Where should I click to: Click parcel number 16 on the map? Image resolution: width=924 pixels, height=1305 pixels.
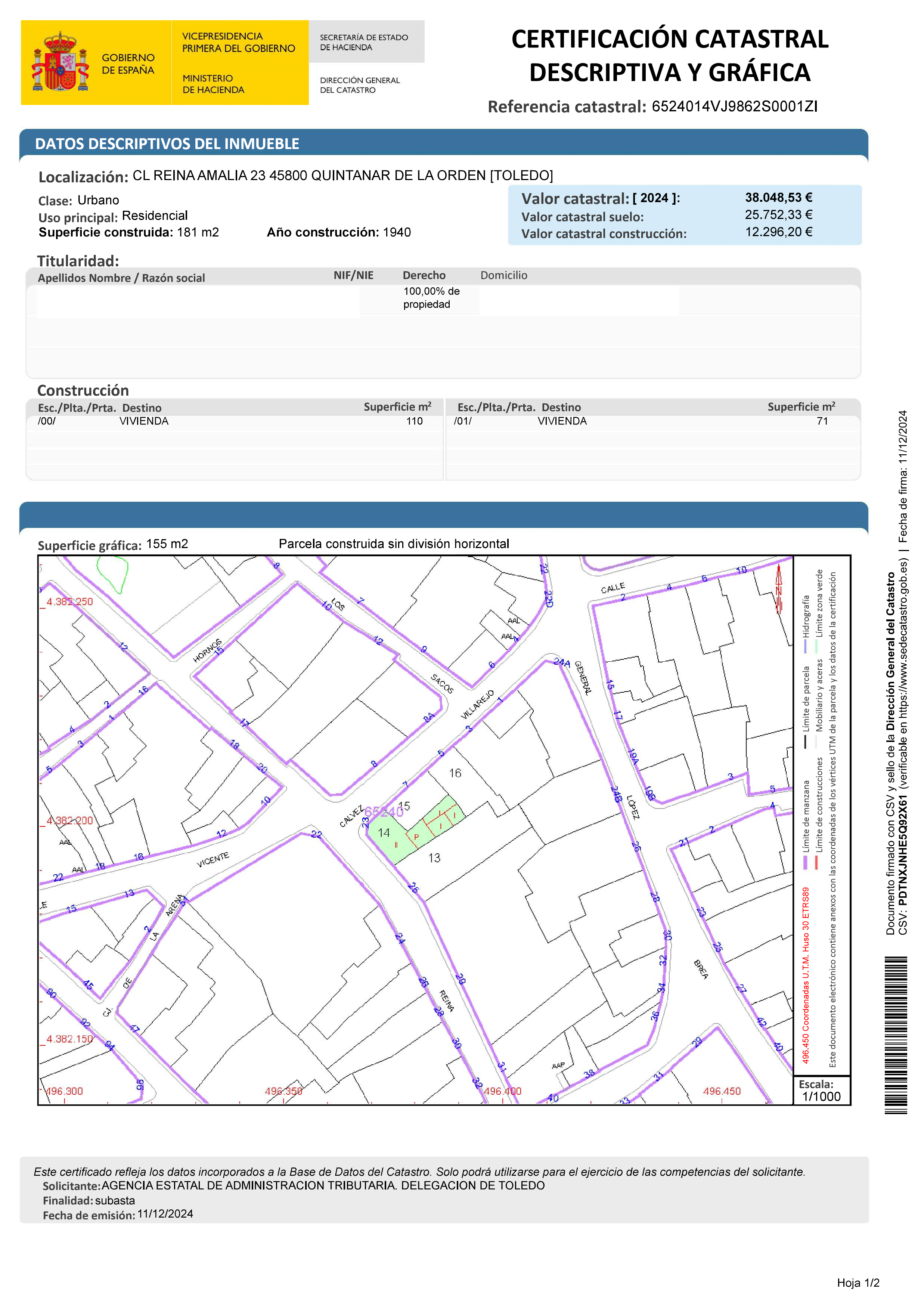coord(455,773)
